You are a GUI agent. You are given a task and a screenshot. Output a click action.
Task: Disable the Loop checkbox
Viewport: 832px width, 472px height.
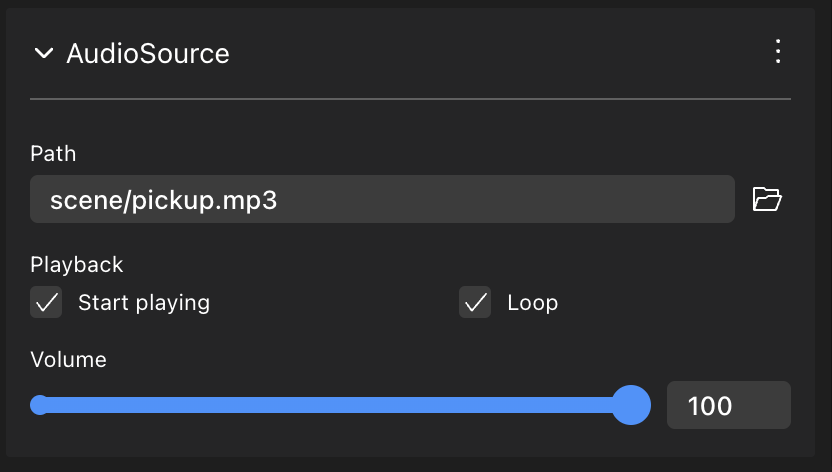pyautogui.click(x=475, y=302)
